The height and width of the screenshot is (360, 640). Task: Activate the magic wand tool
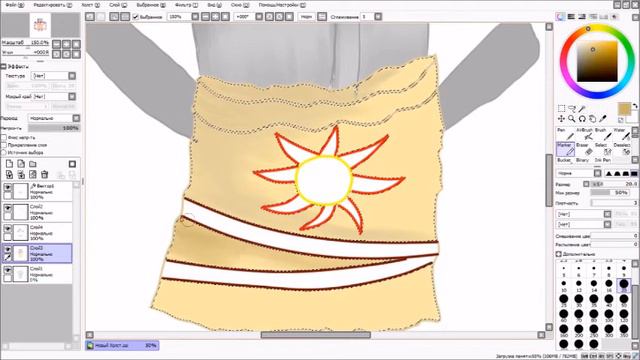[582, 108]
